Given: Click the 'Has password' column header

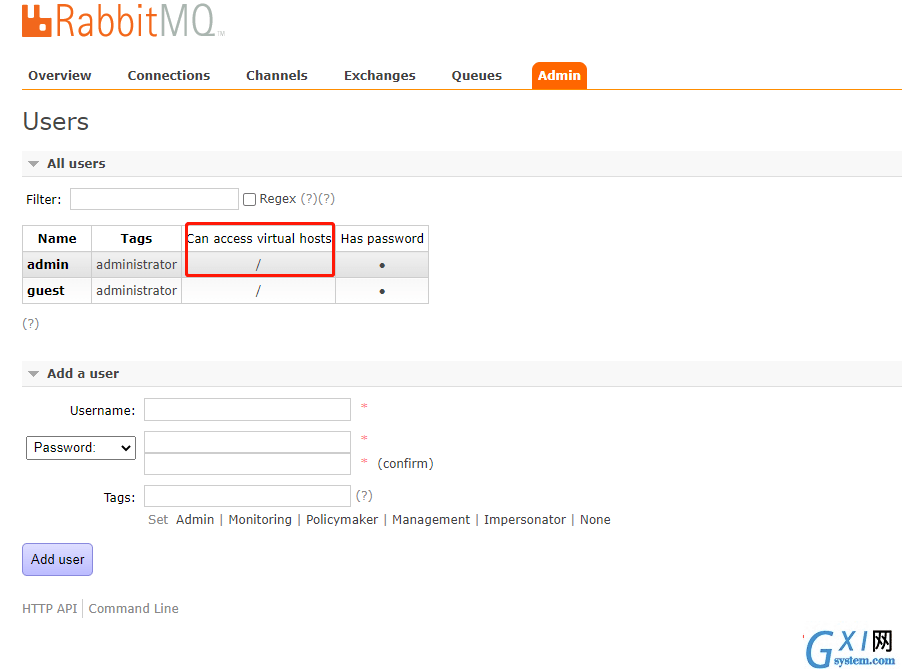Looking at the screenshot, I should [x=382, y=239].
